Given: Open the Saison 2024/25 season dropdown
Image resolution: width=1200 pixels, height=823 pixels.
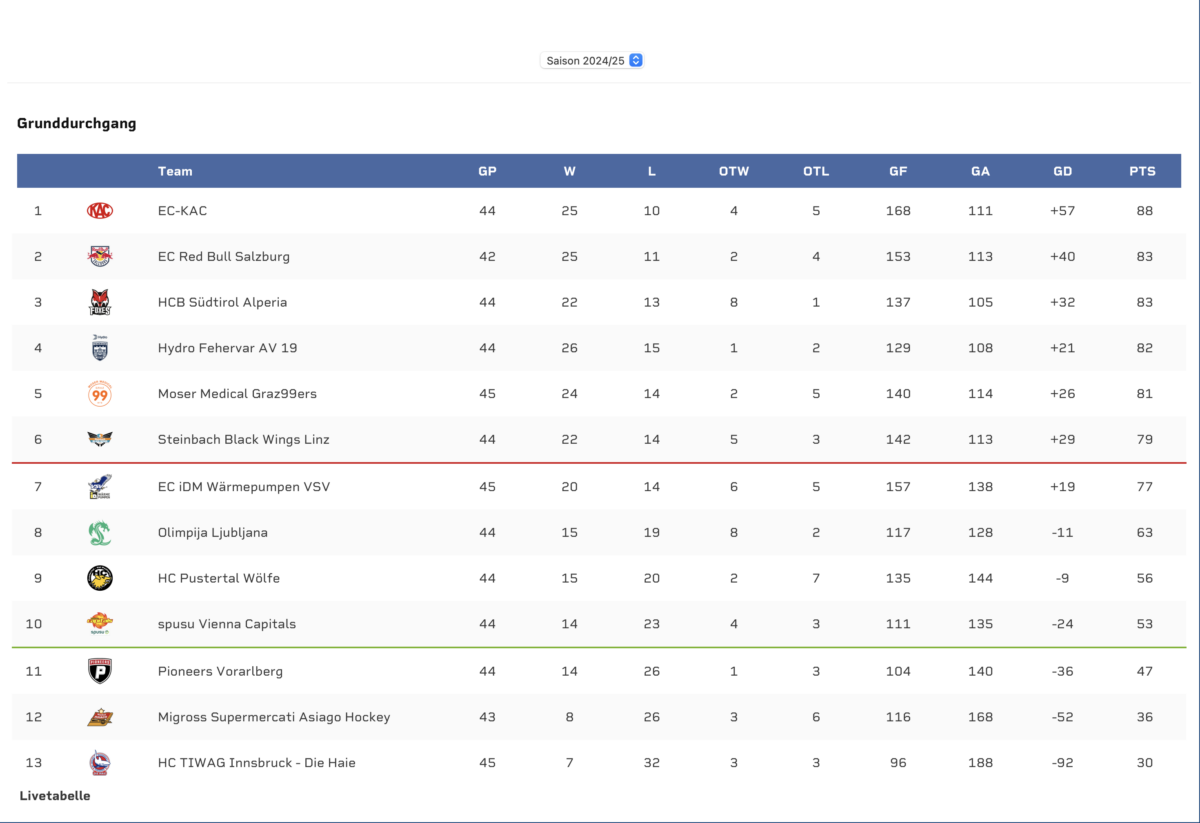Looking at the screenshot, I should [592, 60].
